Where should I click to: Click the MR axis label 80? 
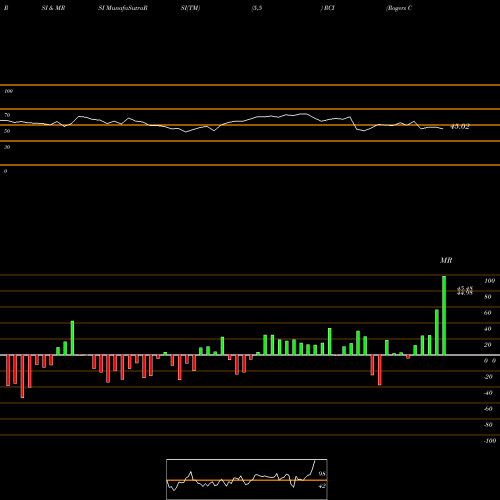click(488, 297)
